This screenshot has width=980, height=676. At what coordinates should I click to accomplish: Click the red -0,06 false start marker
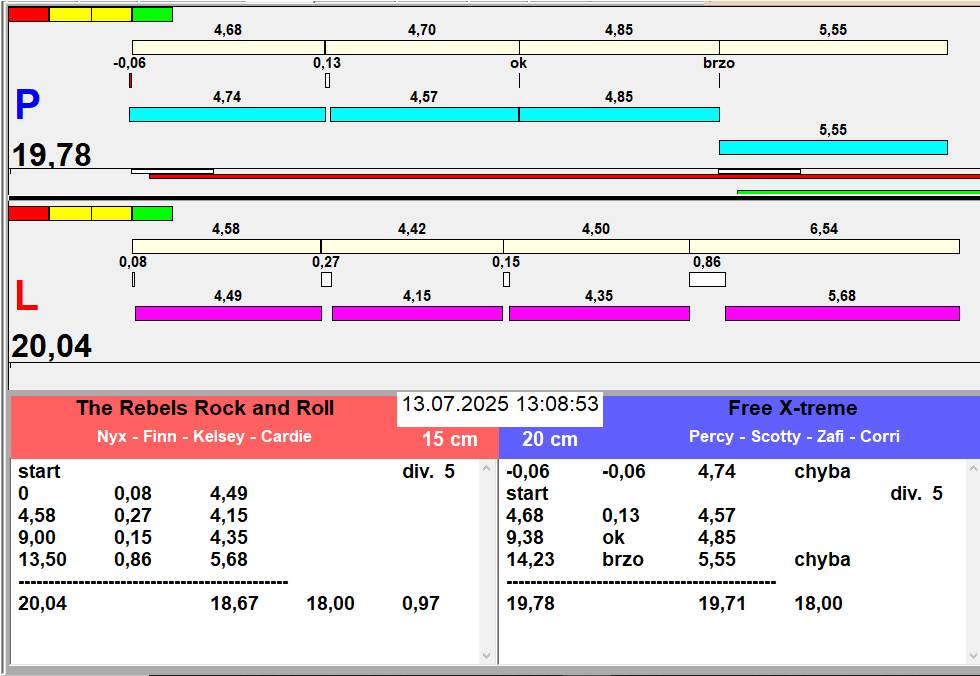[x=131, y=81]
